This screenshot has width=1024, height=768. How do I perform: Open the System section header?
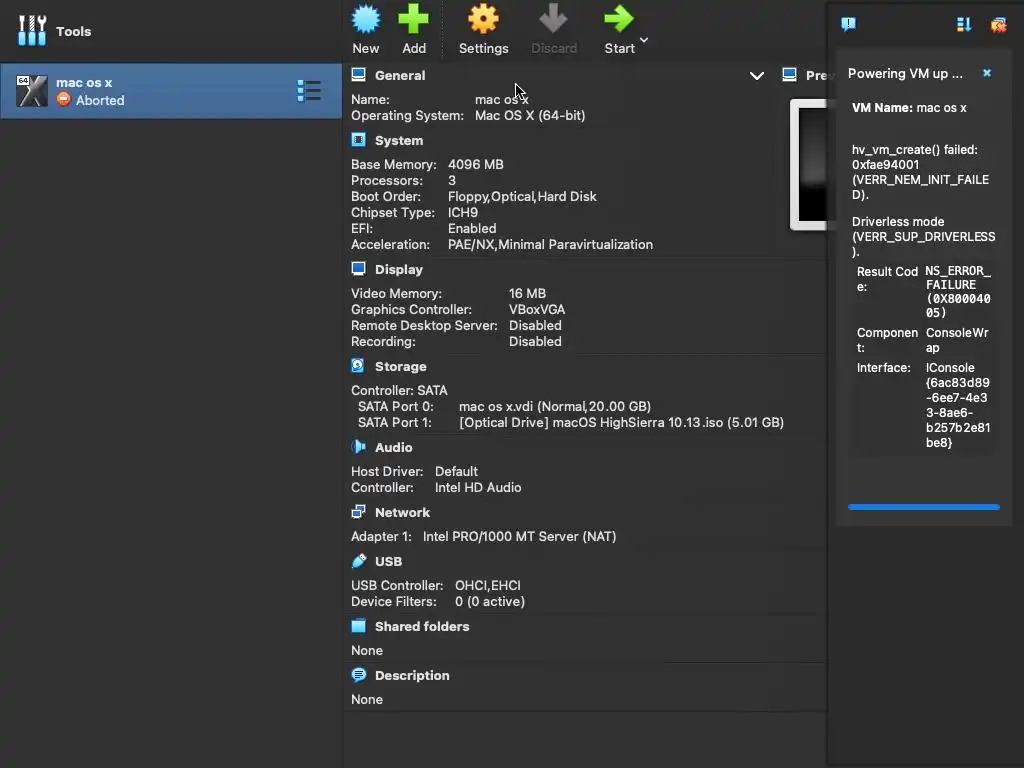click(x=399, y=140)
